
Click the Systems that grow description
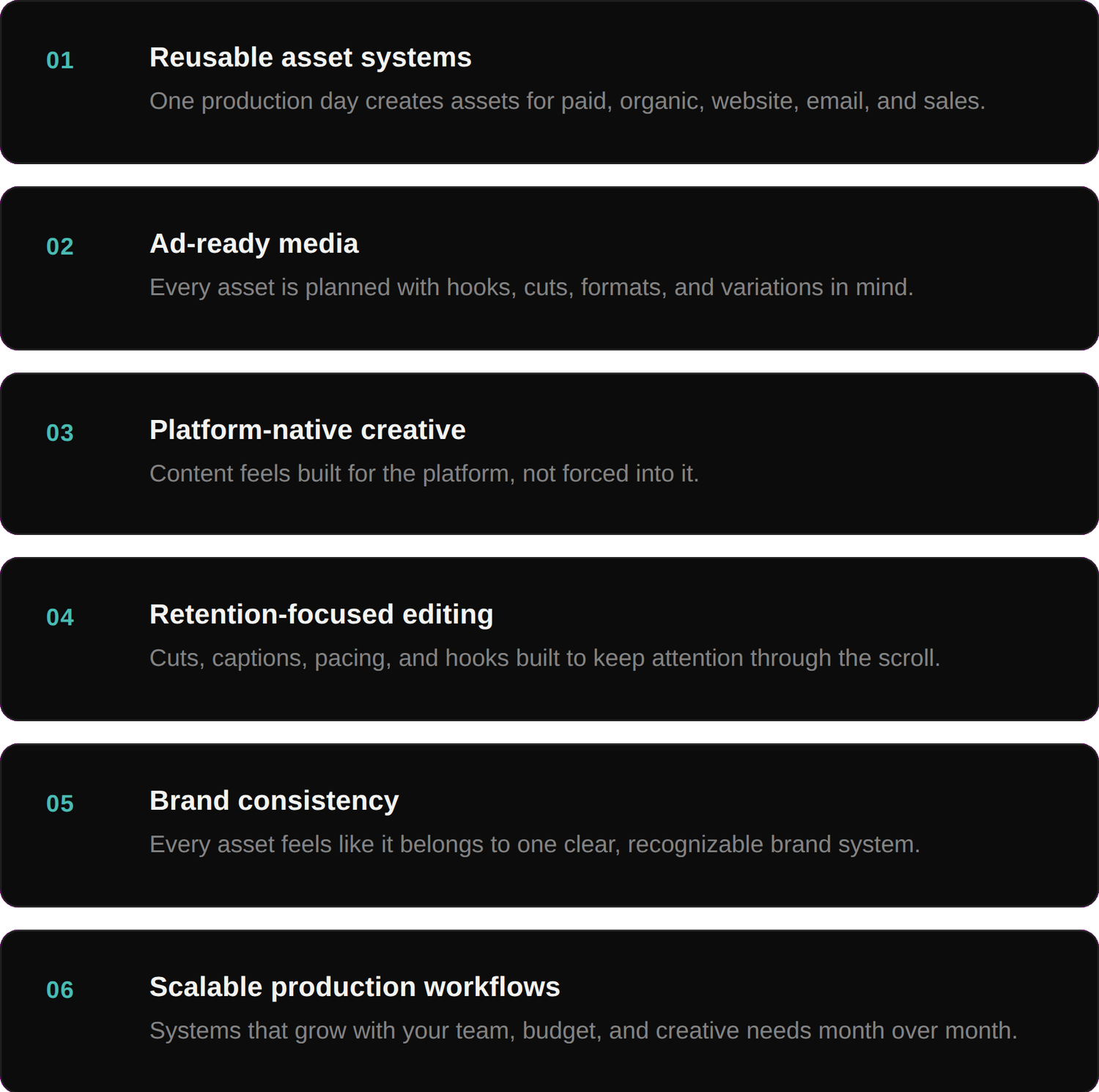[583, 1030]
